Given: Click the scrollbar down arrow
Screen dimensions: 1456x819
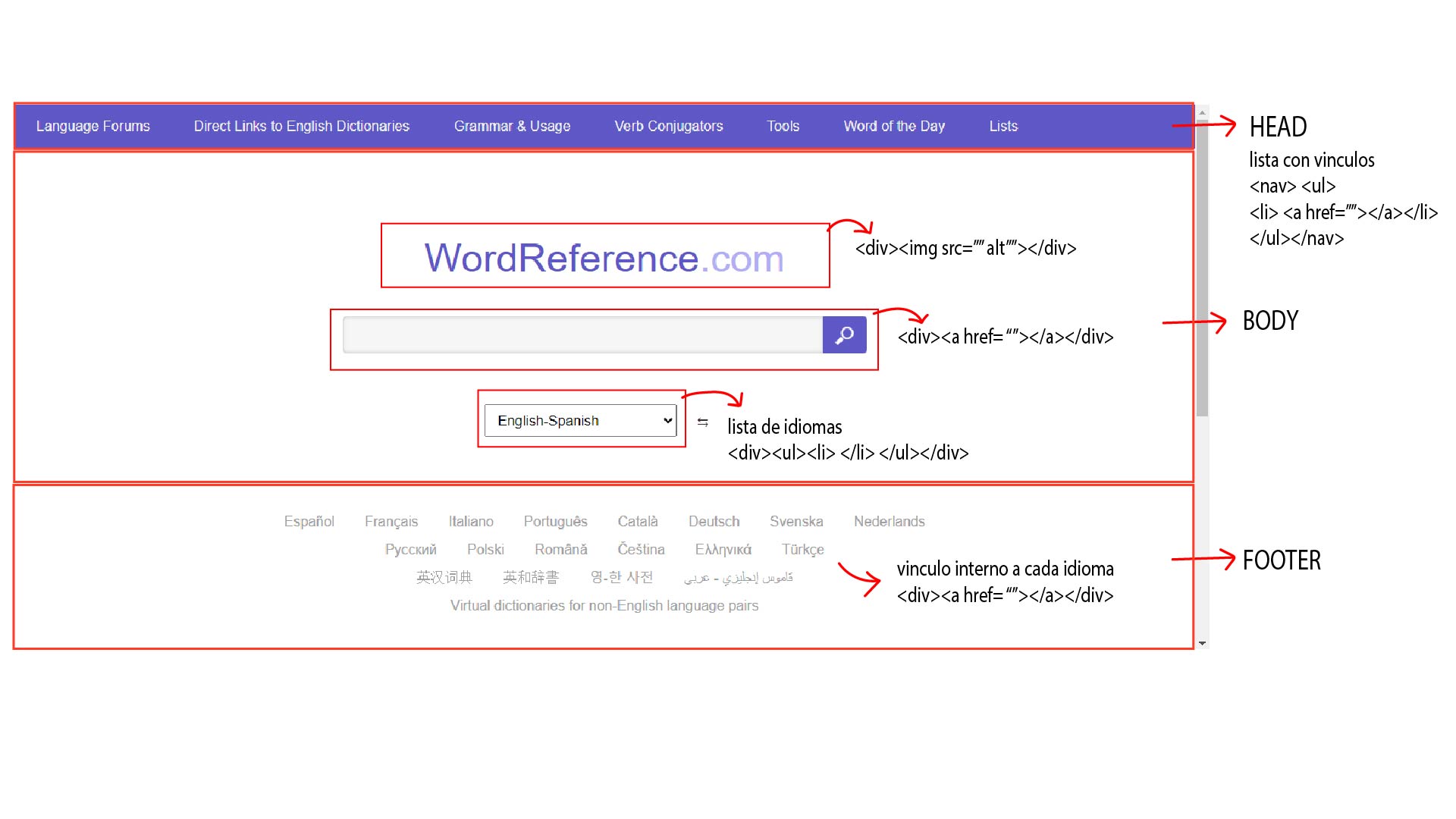Looking at the screenshot, I should (x=1202, y=643).
